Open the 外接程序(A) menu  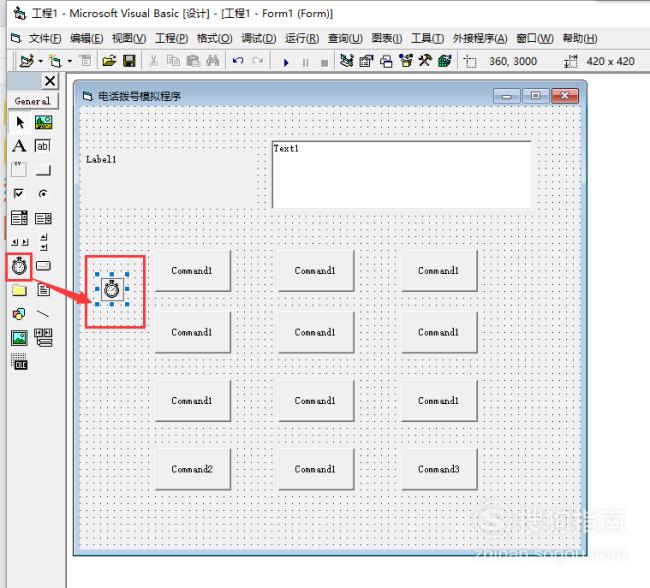(x=480, y=39)
